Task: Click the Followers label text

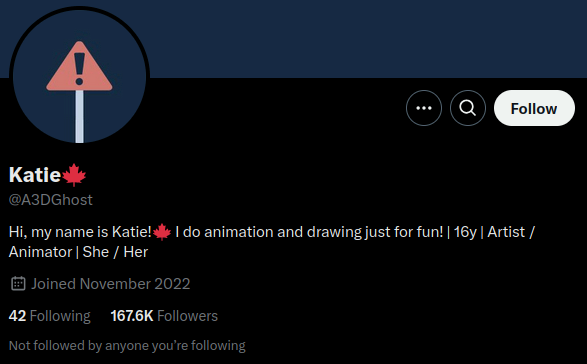Action: [x=188, y=316]
